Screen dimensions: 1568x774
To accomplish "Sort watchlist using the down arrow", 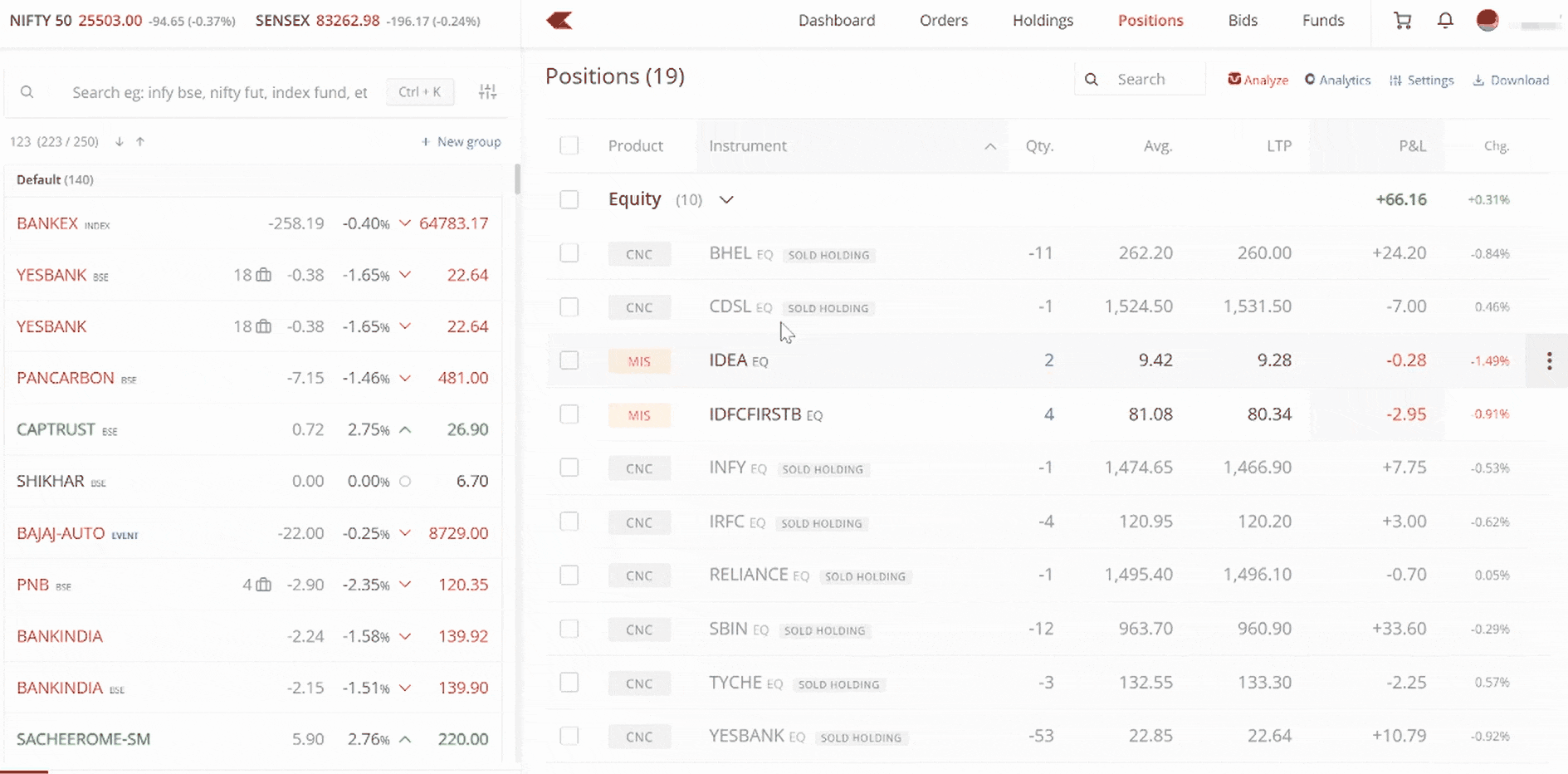I will [120, 142].
